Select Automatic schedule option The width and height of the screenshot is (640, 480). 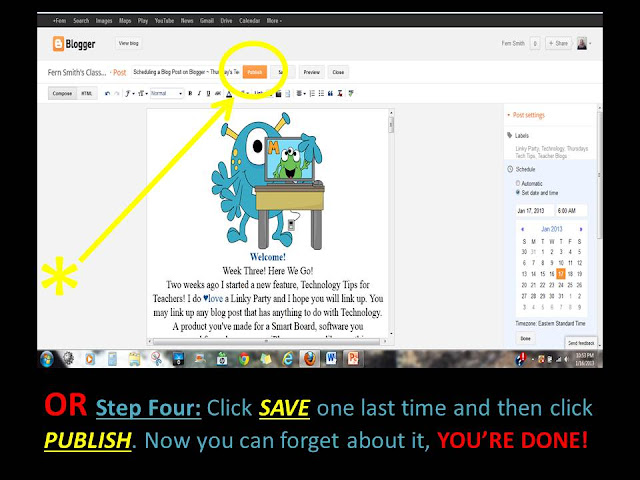(518, 183)
